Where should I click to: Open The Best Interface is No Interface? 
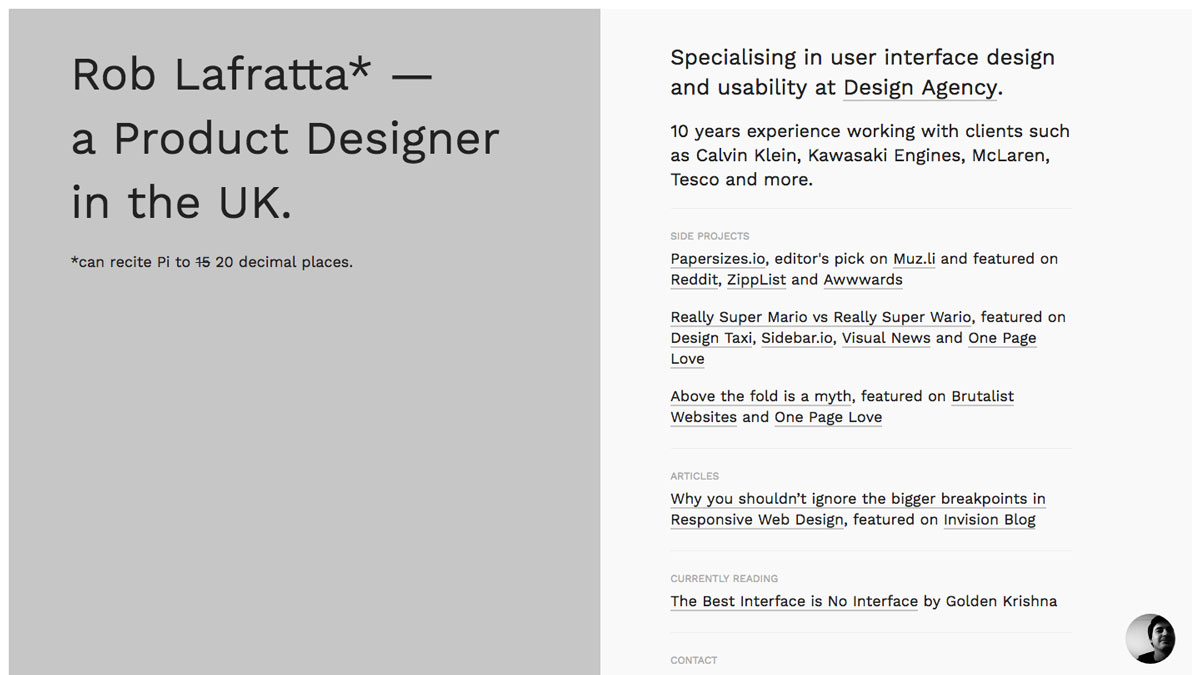794,601
